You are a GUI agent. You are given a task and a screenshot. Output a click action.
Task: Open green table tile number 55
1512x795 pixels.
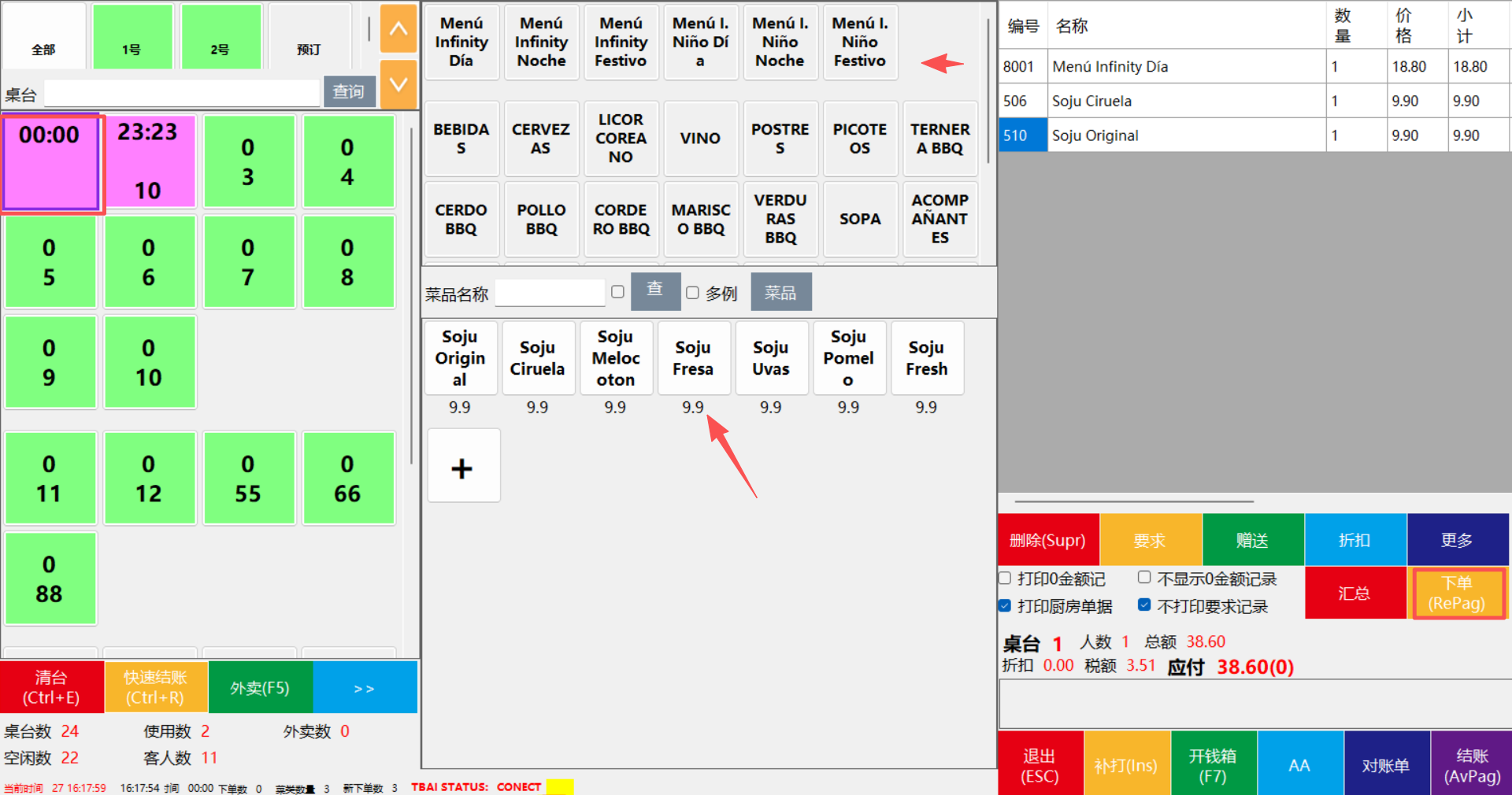pos(248,479)
